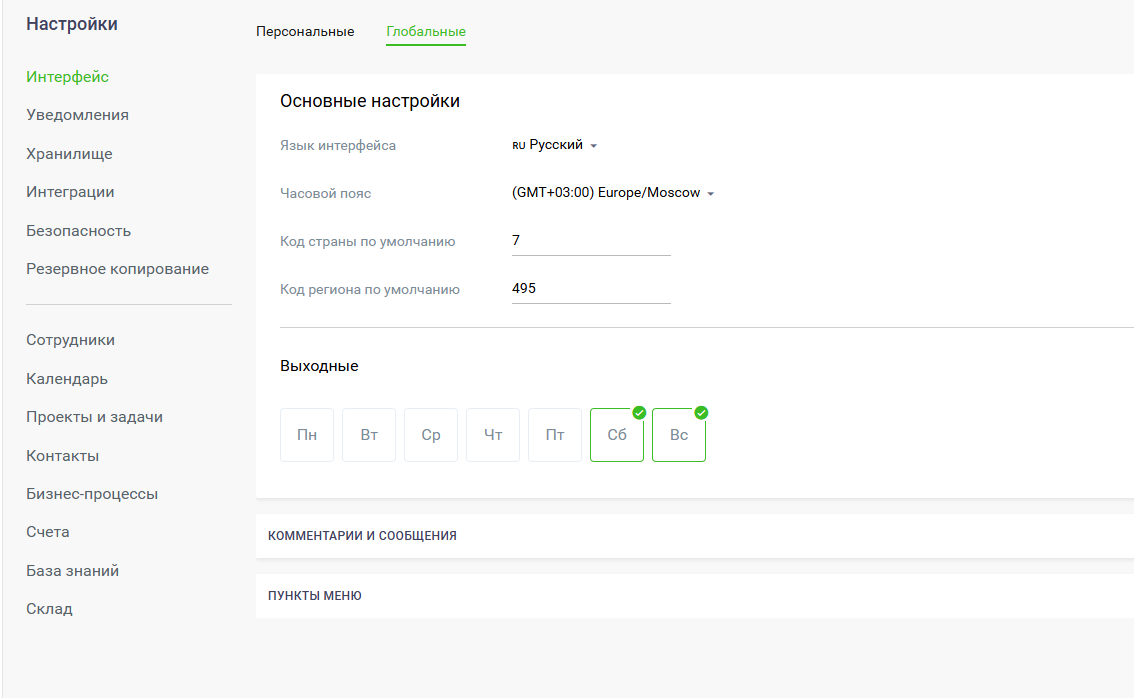Open the interface language dropdown (Русский)

coord(555,145)
